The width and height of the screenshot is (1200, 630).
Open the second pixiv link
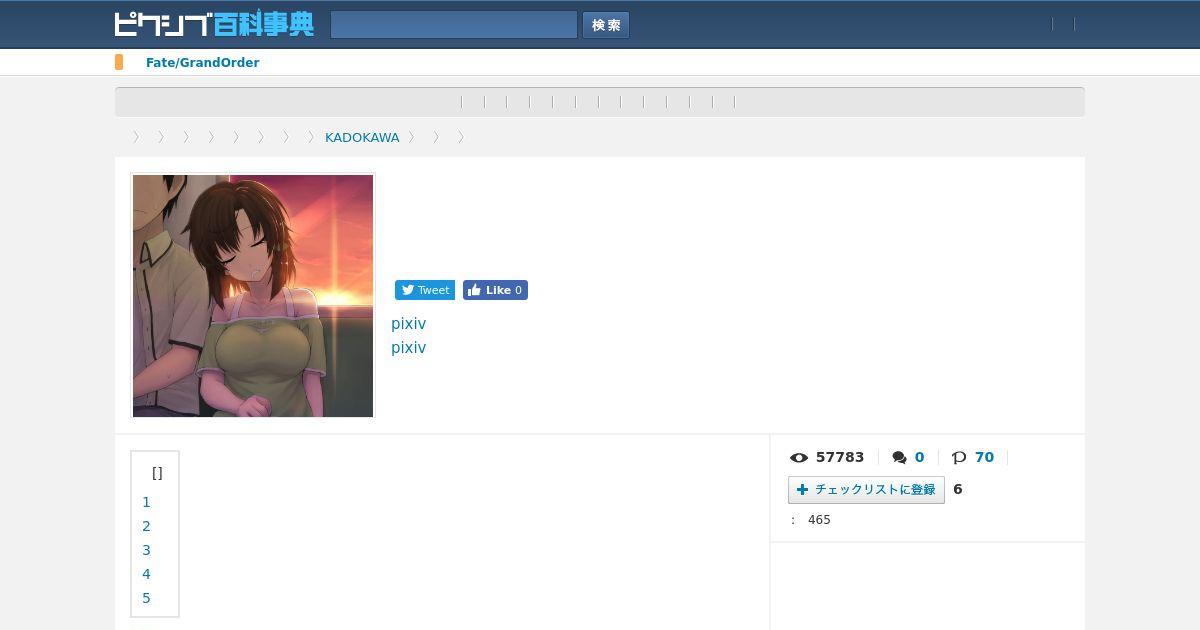408,348
